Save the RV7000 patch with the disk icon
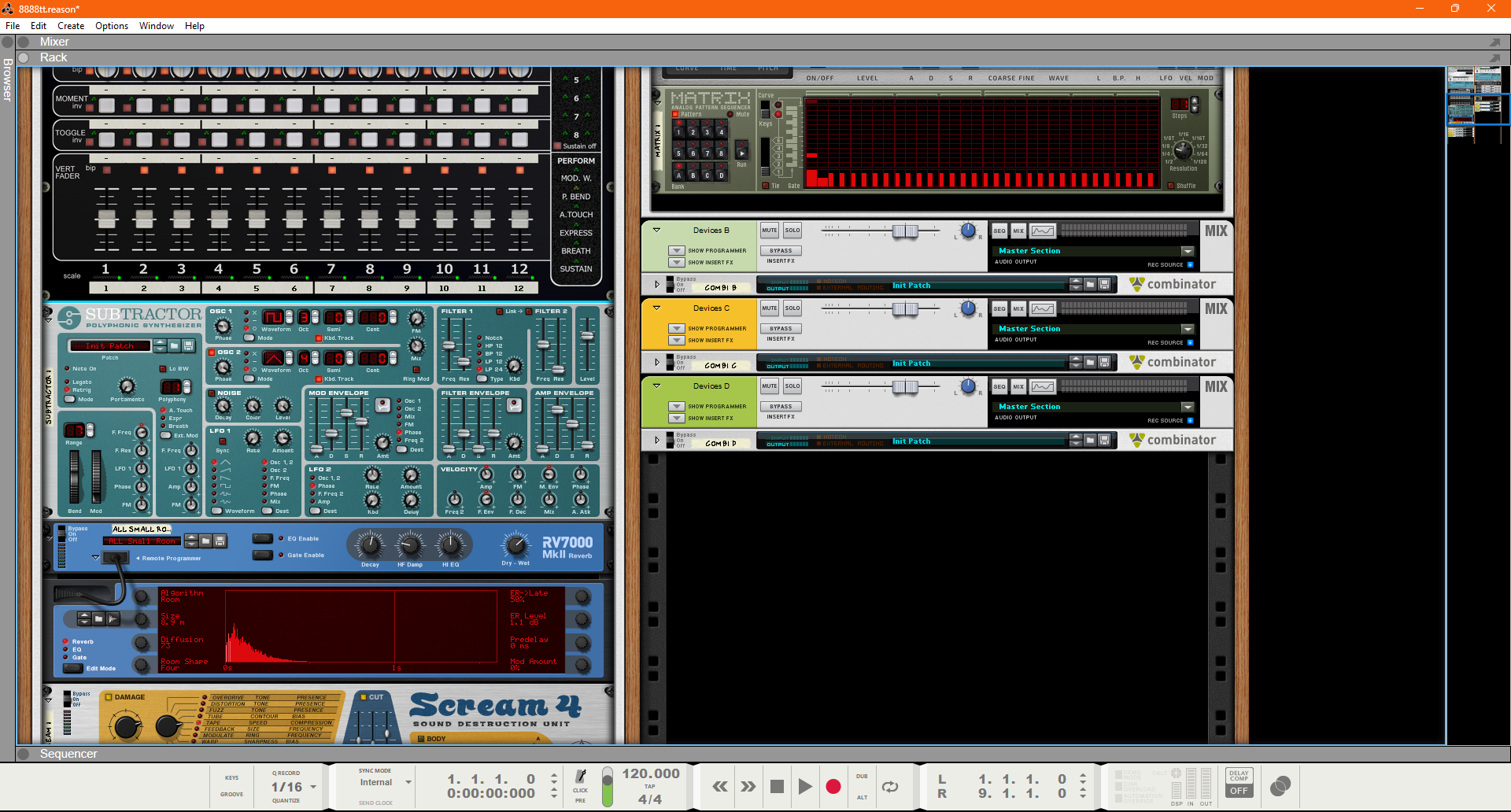Image resolution: width=1511 pixels, height=812 pixels. pyautogui.click(x=220, y=541)
